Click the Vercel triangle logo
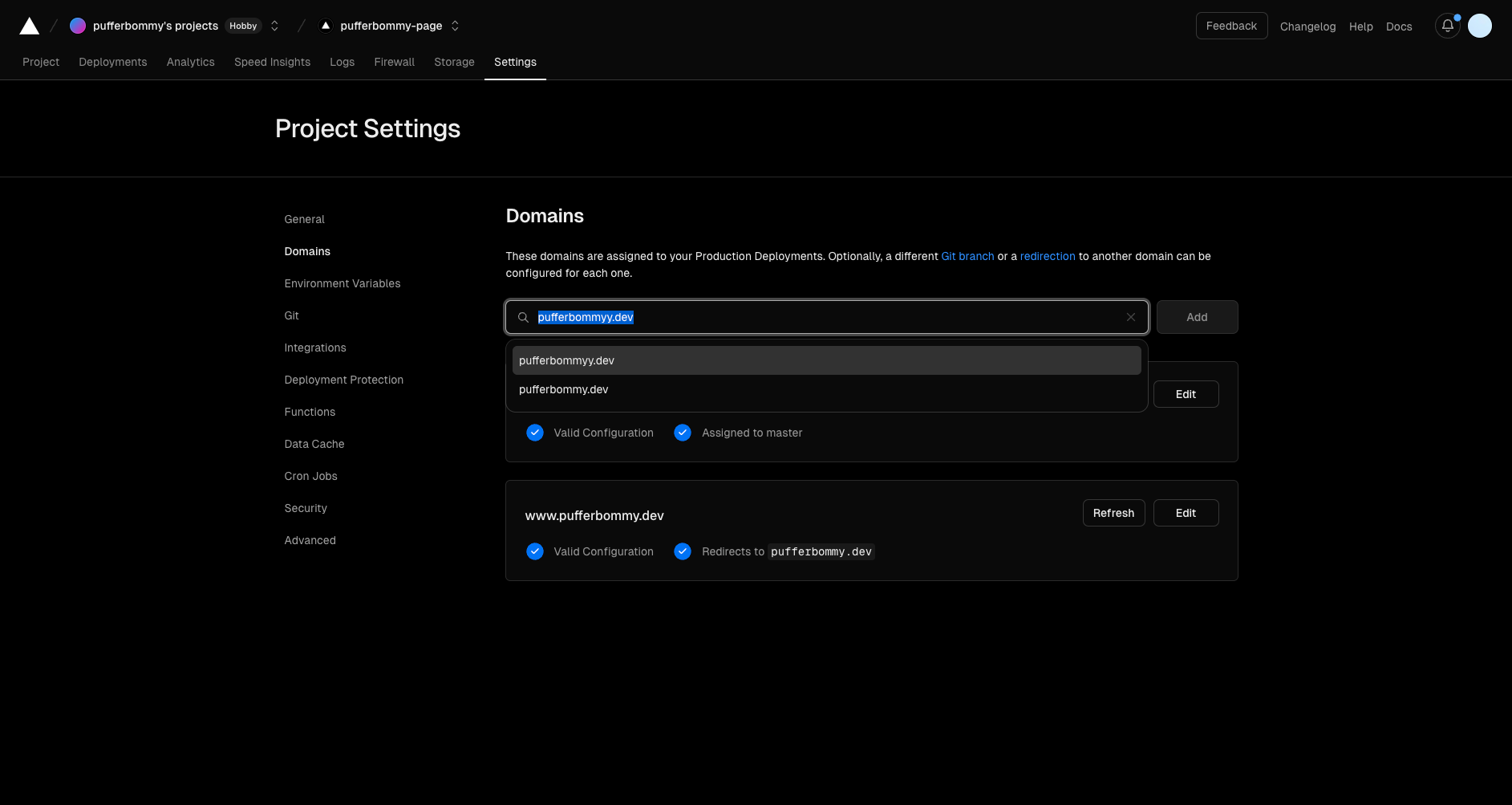The image size is (1512, 805). point(30,26)
